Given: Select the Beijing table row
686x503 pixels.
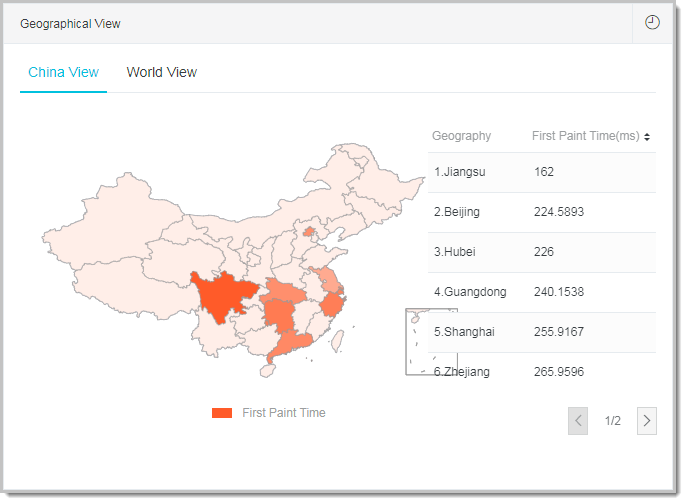Looking at the screenshot, I should (542, 212).
